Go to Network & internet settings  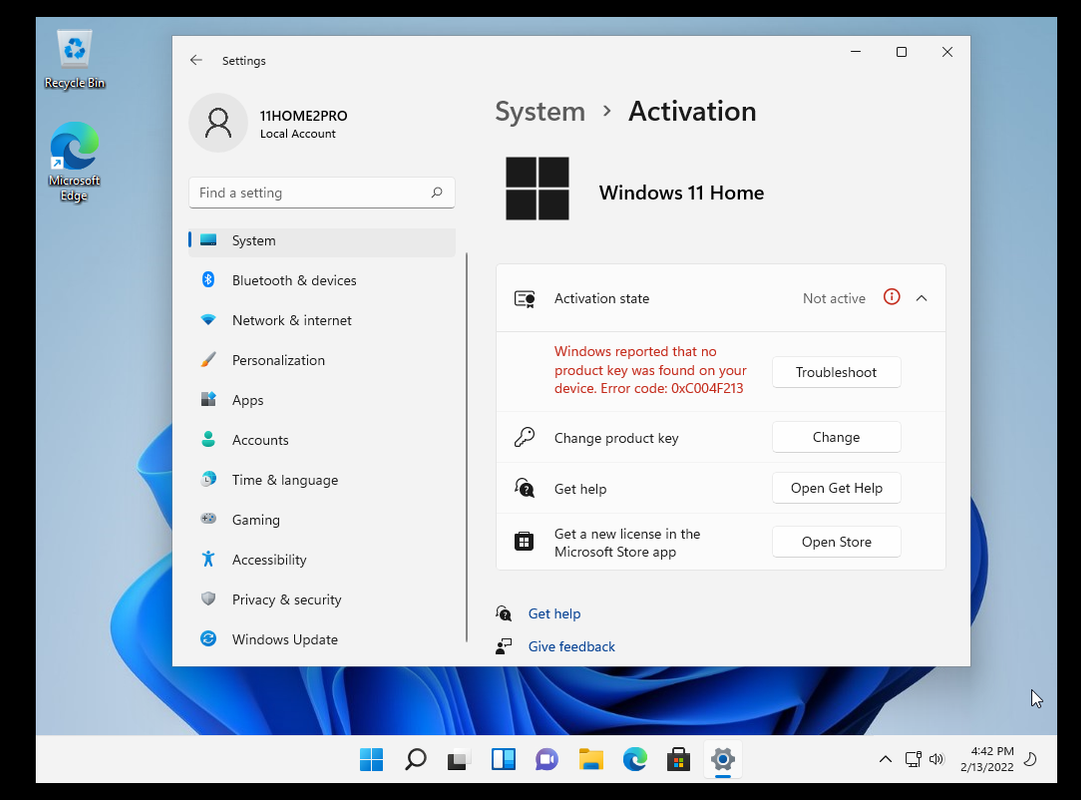pos(322,320)
